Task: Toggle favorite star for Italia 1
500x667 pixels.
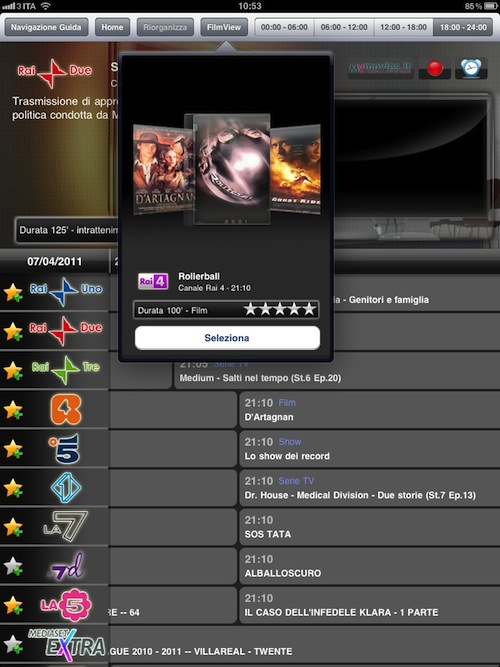Action: (x=13, y=488)
